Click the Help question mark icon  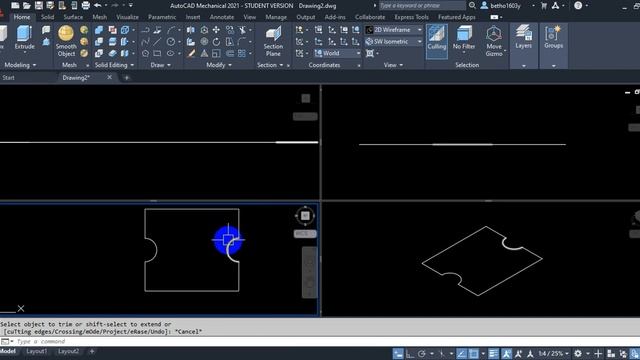pyautogui.click(x=578, y=6)
